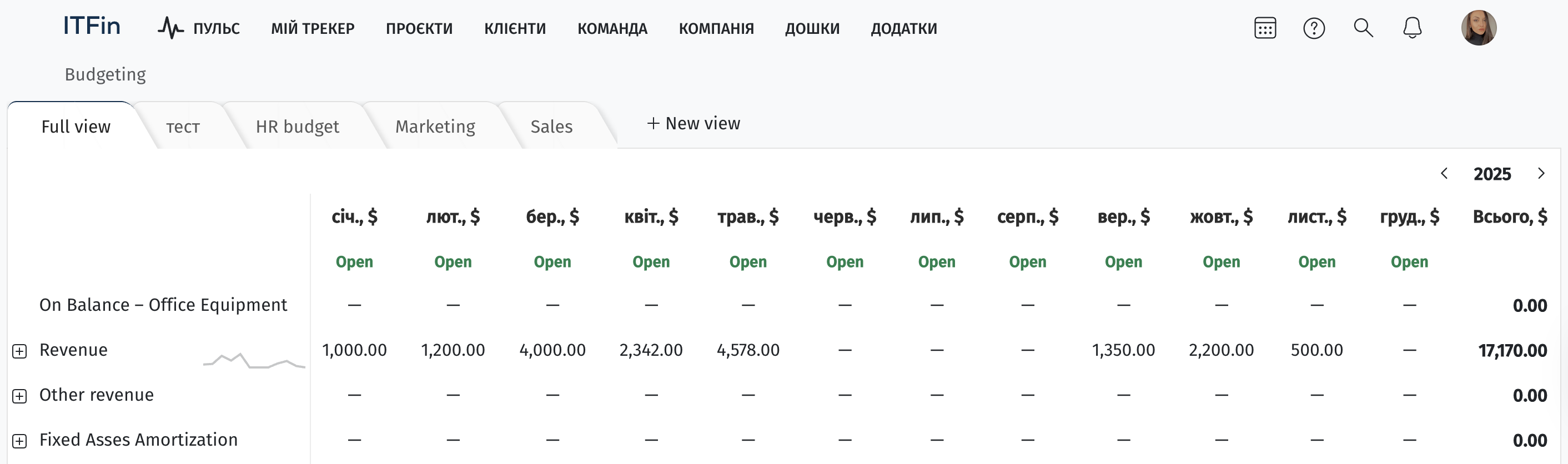This screenshot has width=1568, height=464.
Task: Click the Open status under січ.
Action: coord(354,262)
